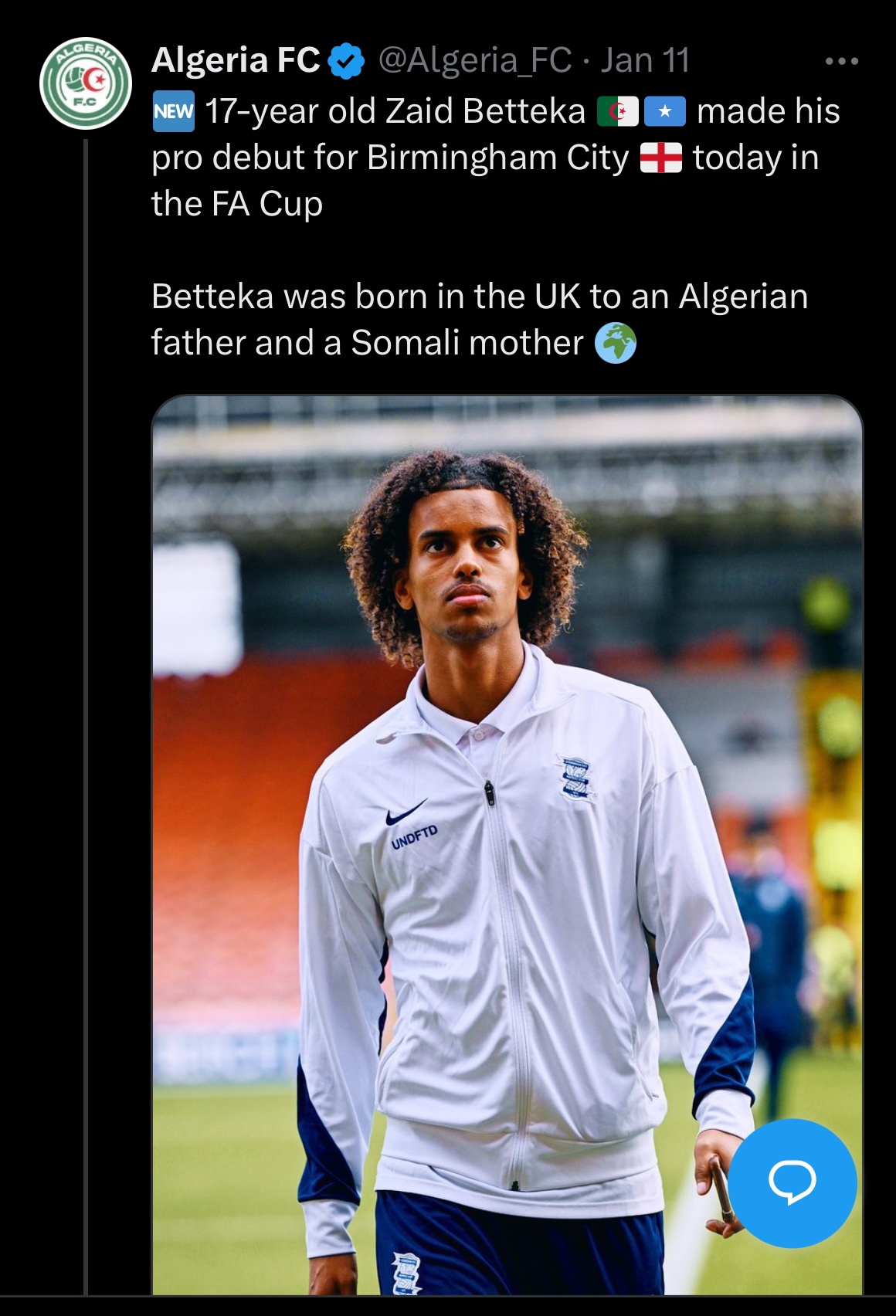Open the Algeria FC profile avatar
This screenshot has height=1316, width=896.
pyautogui.click(x=86, y=82)
